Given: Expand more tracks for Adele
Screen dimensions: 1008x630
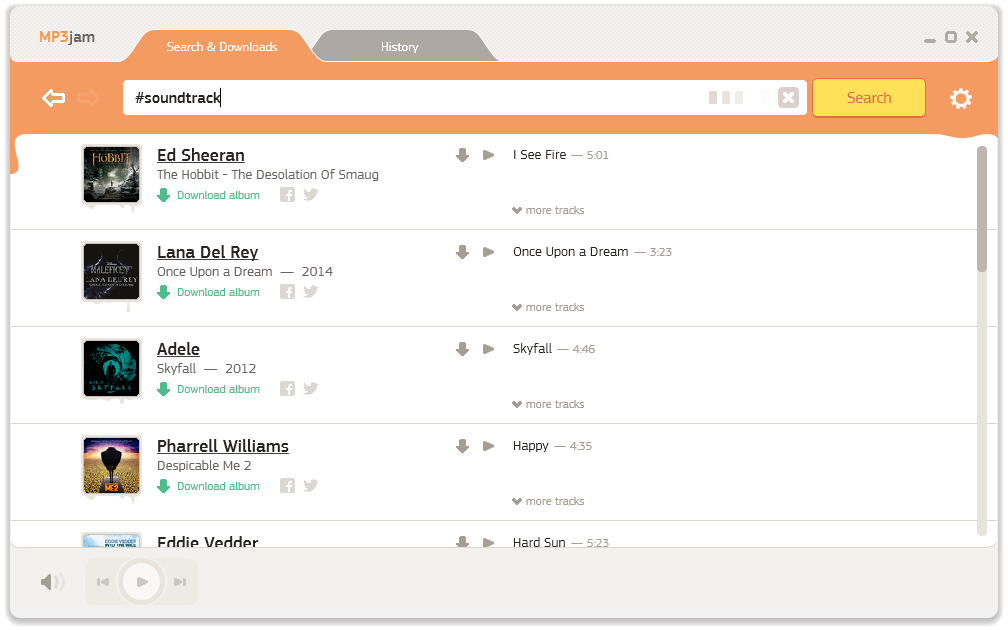Looking at the screenshot, I should coord(548,404).
